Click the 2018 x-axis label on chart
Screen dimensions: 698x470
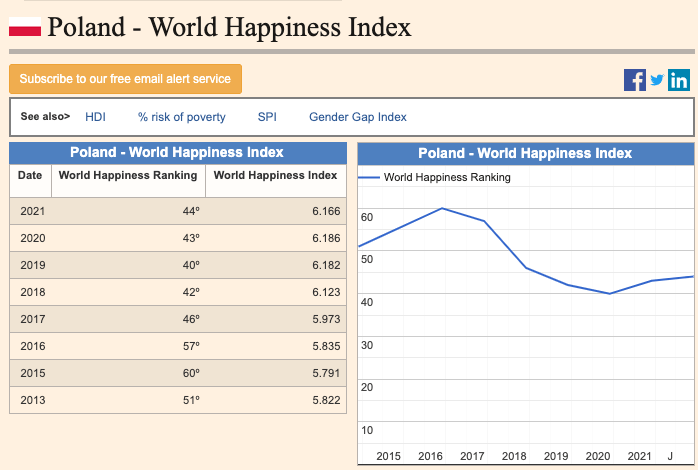[514, 456]
